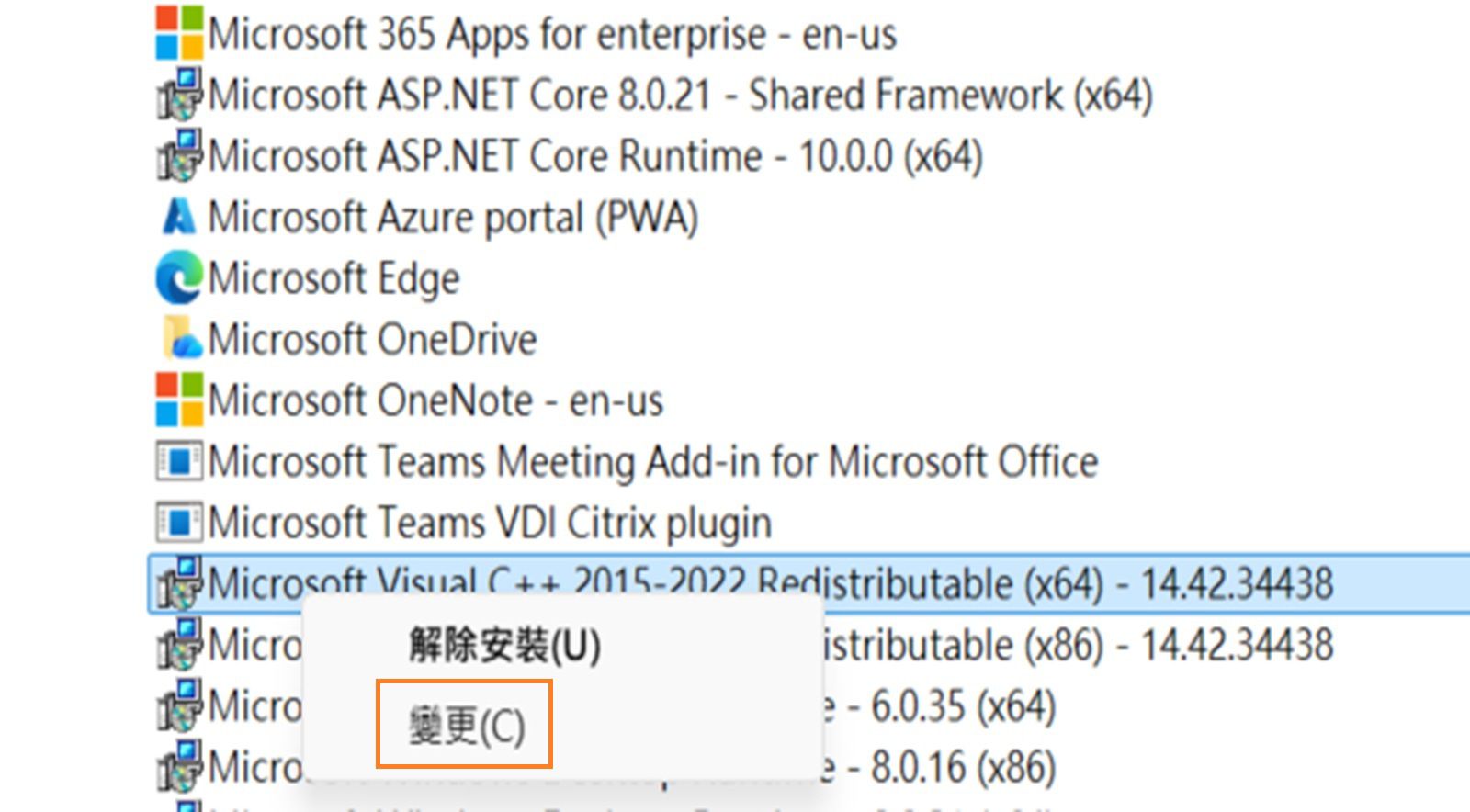Viewport: 1470px width, 812px height.
Task: Click the ASP.NET Core 8.0.21 installer icon
Action: pyautogui.click(x=180, y=93)
